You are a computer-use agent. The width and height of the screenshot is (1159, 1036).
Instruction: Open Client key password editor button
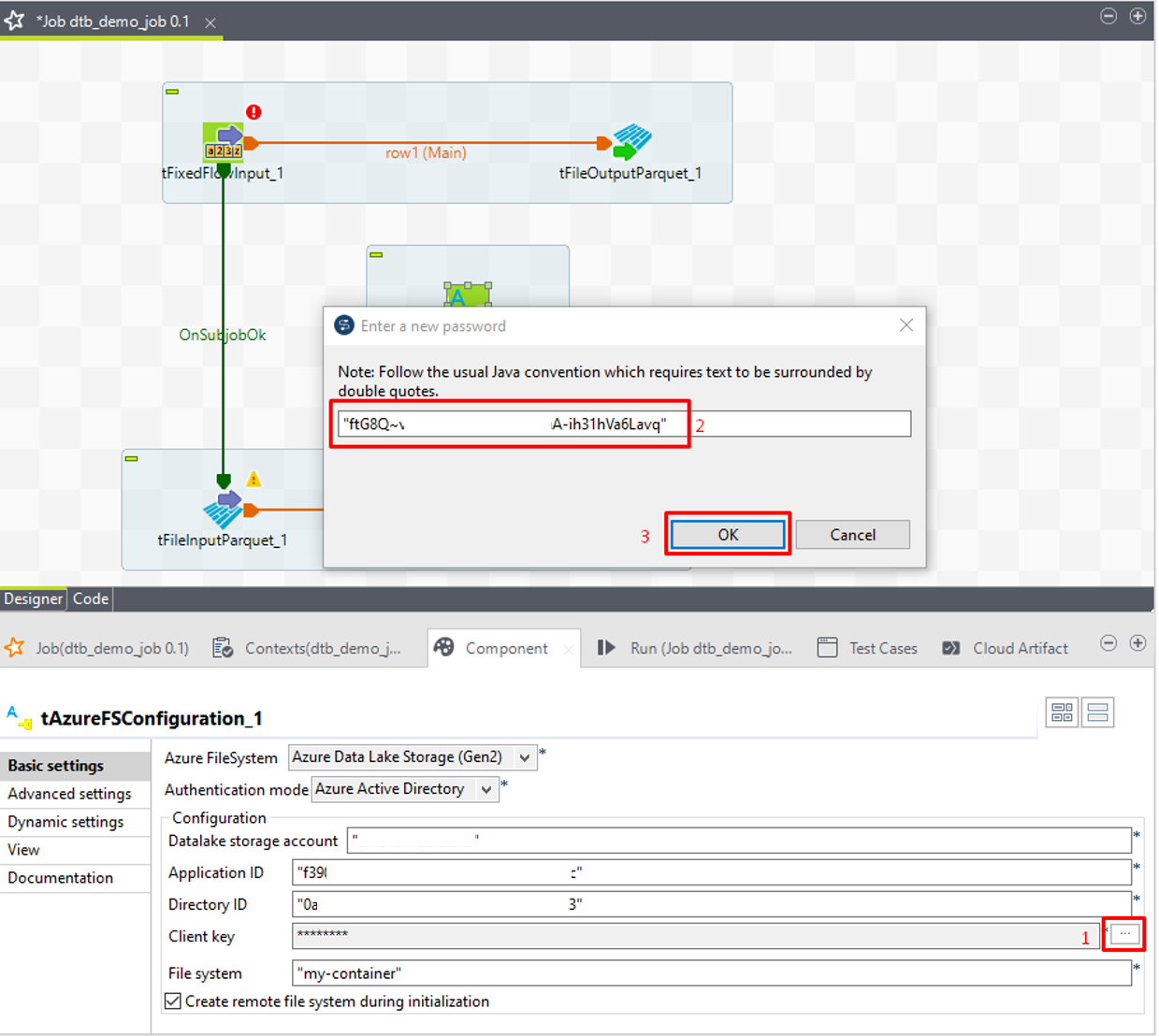click(x=1125, y=934)
